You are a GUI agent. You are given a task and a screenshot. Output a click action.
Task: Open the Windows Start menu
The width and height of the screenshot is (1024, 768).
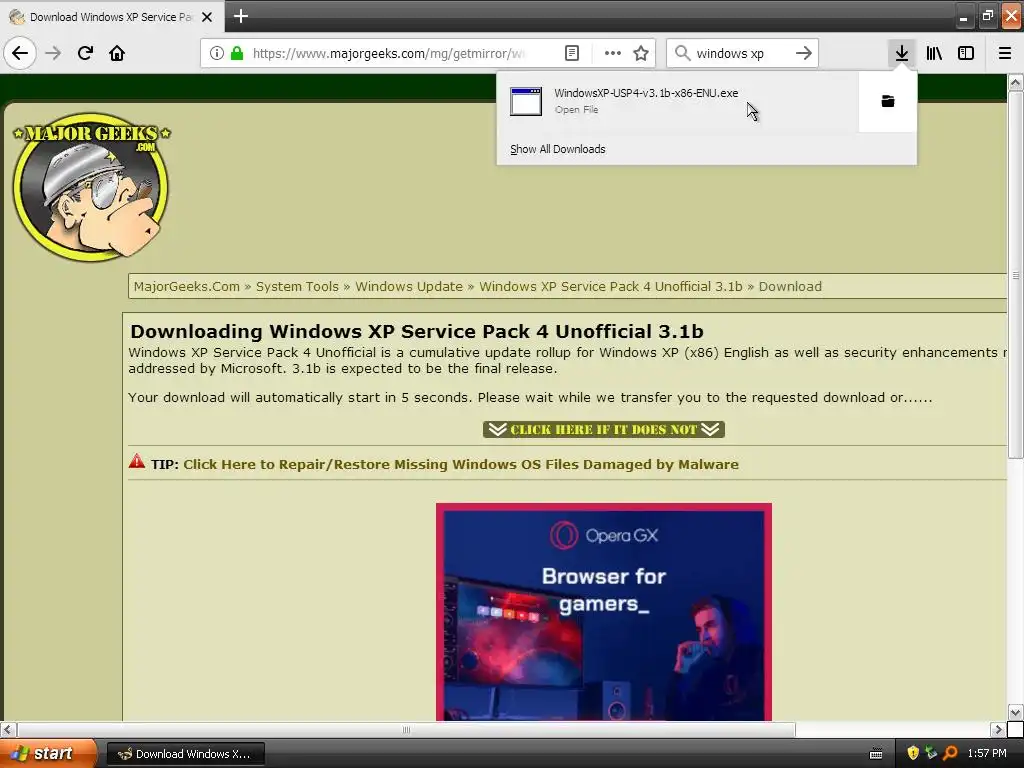pos(48,754)
